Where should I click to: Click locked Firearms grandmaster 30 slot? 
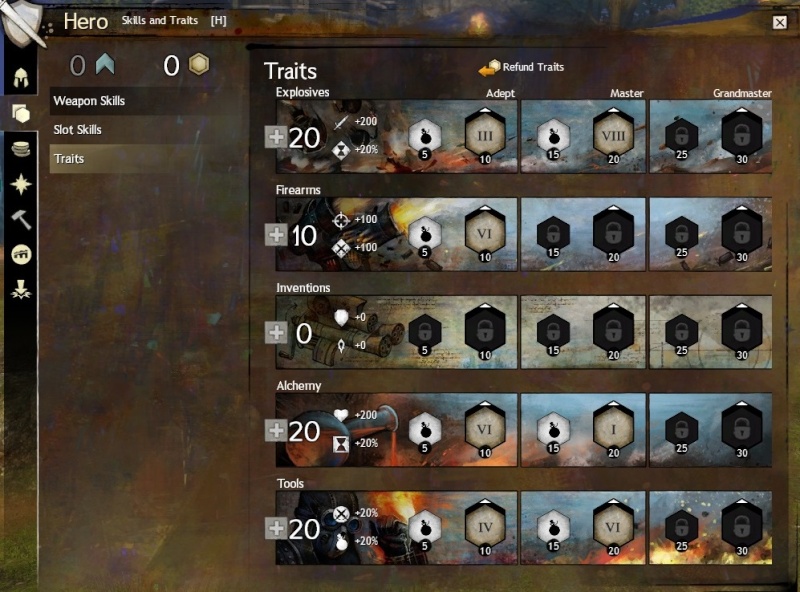[x=742, y=234]
